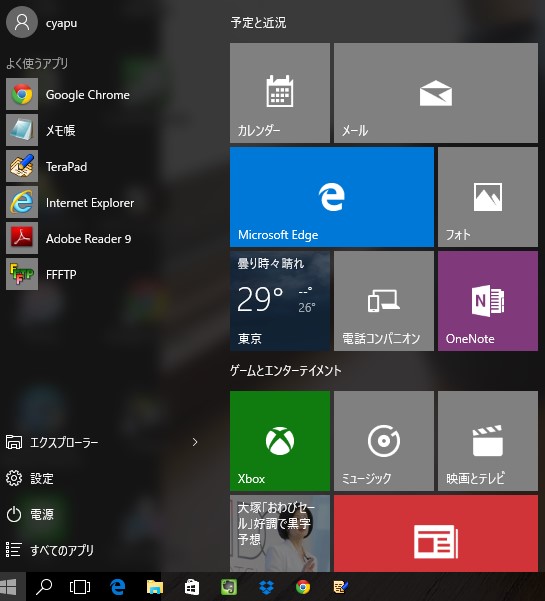Launch the Microsoft Edge tile

[332, 197]
